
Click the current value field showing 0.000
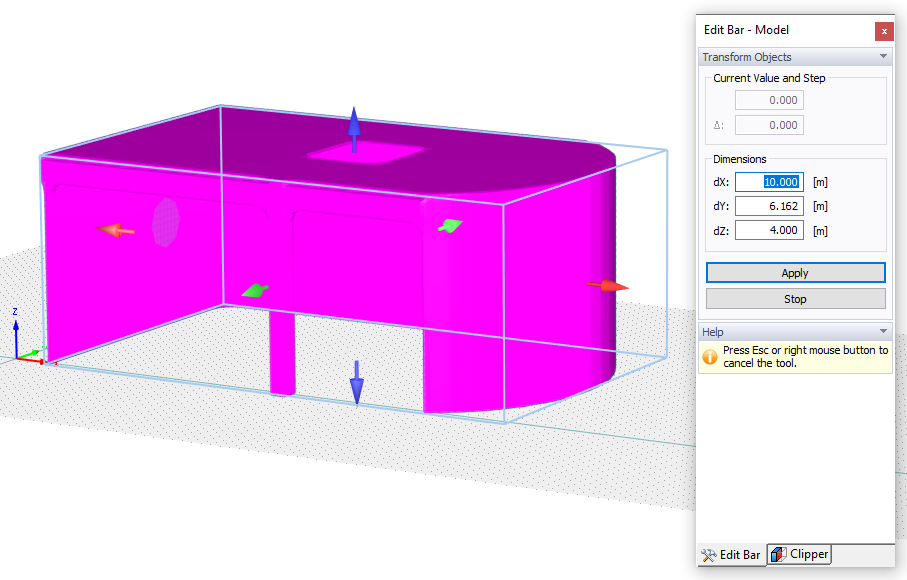click(x=769, y=100)
